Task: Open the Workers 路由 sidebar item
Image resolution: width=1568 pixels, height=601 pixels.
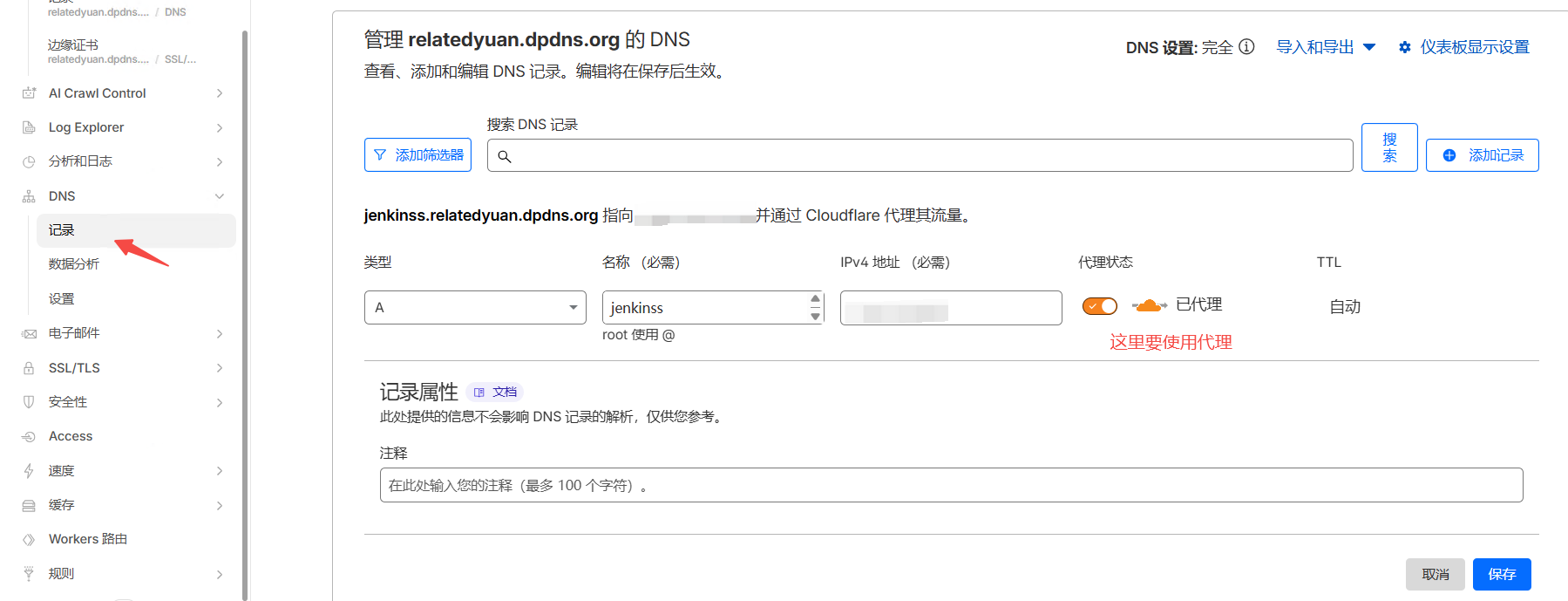Action: (x=88, y=539)
